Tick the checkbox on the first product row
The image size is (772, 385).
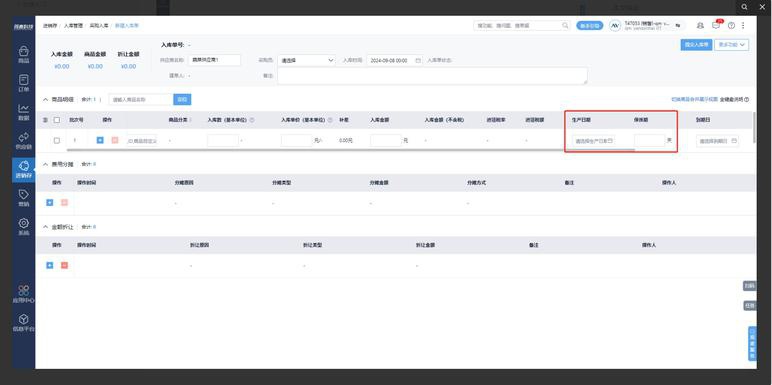coord(57,140)
